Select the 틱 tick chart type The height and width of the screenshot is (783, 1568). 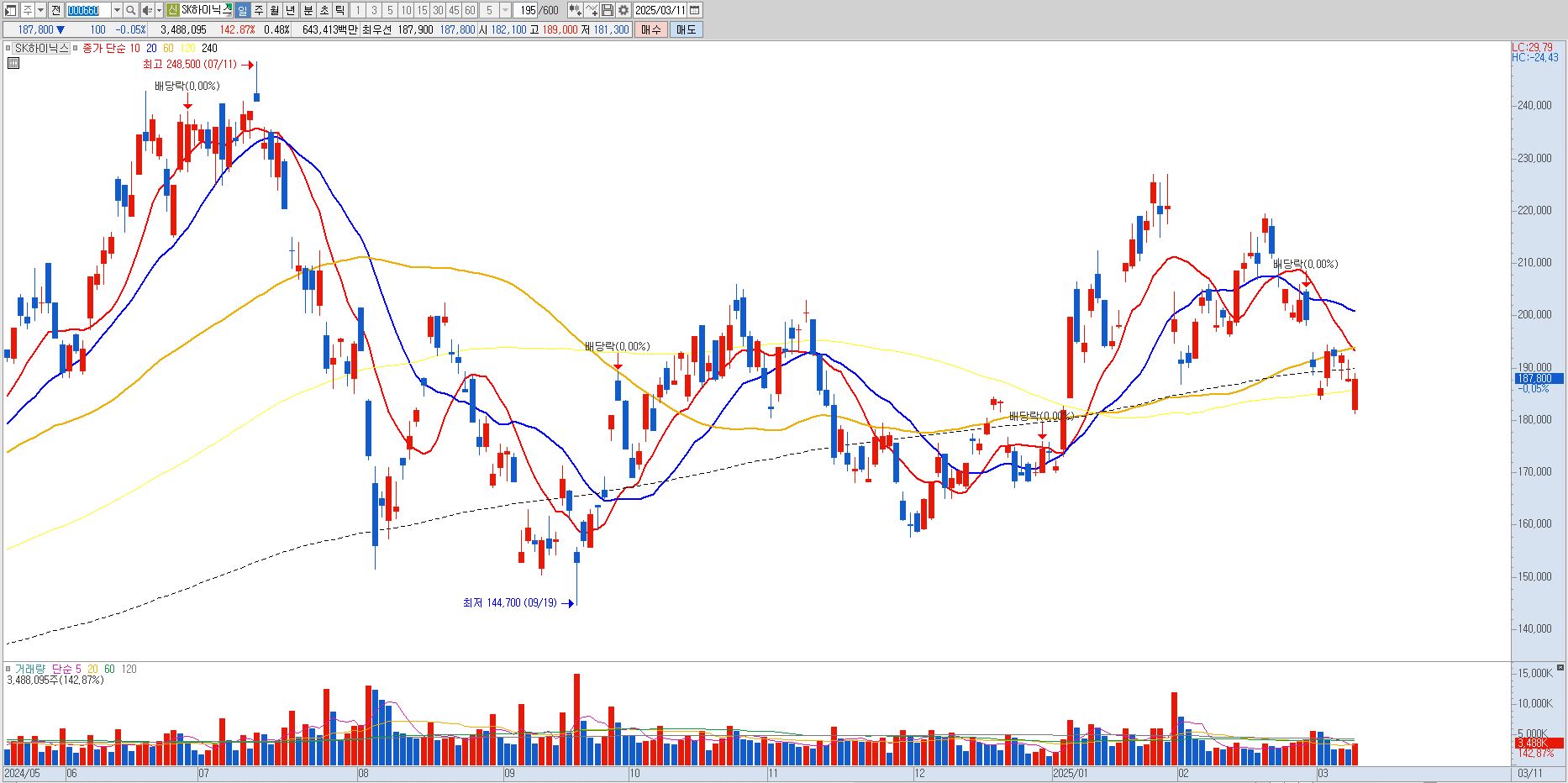339,10
